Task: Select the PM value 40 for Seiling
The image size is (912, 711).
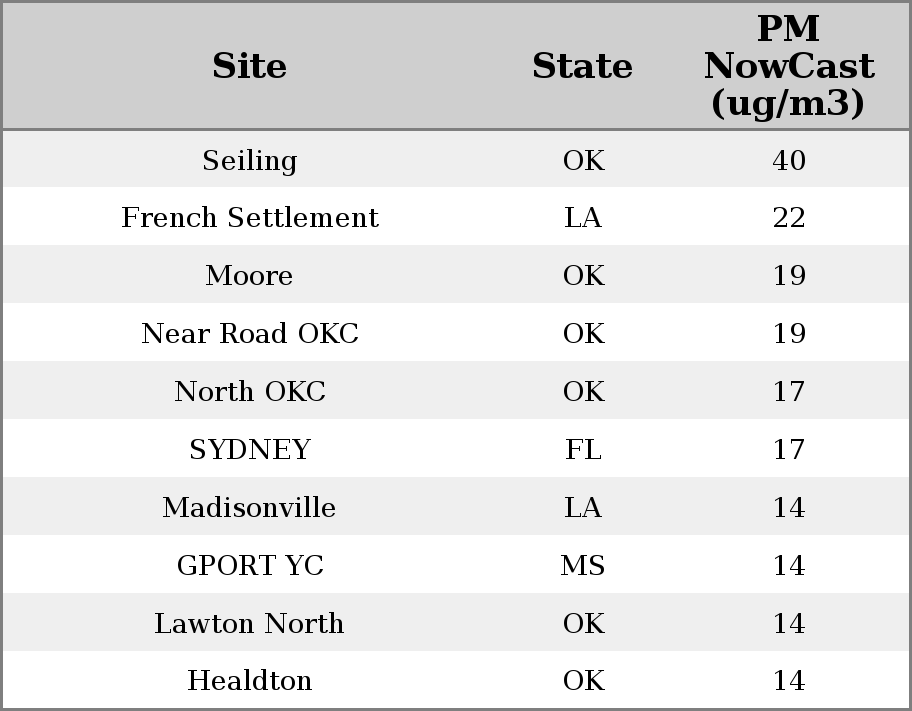Action: click(788, 161)
